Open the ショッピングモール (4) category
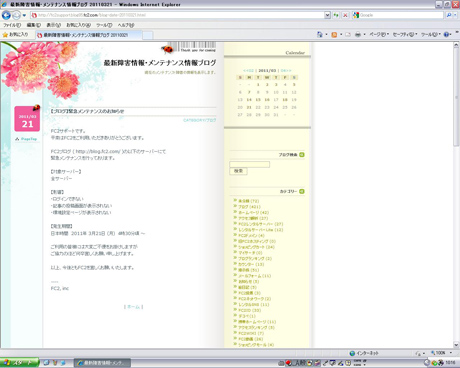 [x=256, y=345]
